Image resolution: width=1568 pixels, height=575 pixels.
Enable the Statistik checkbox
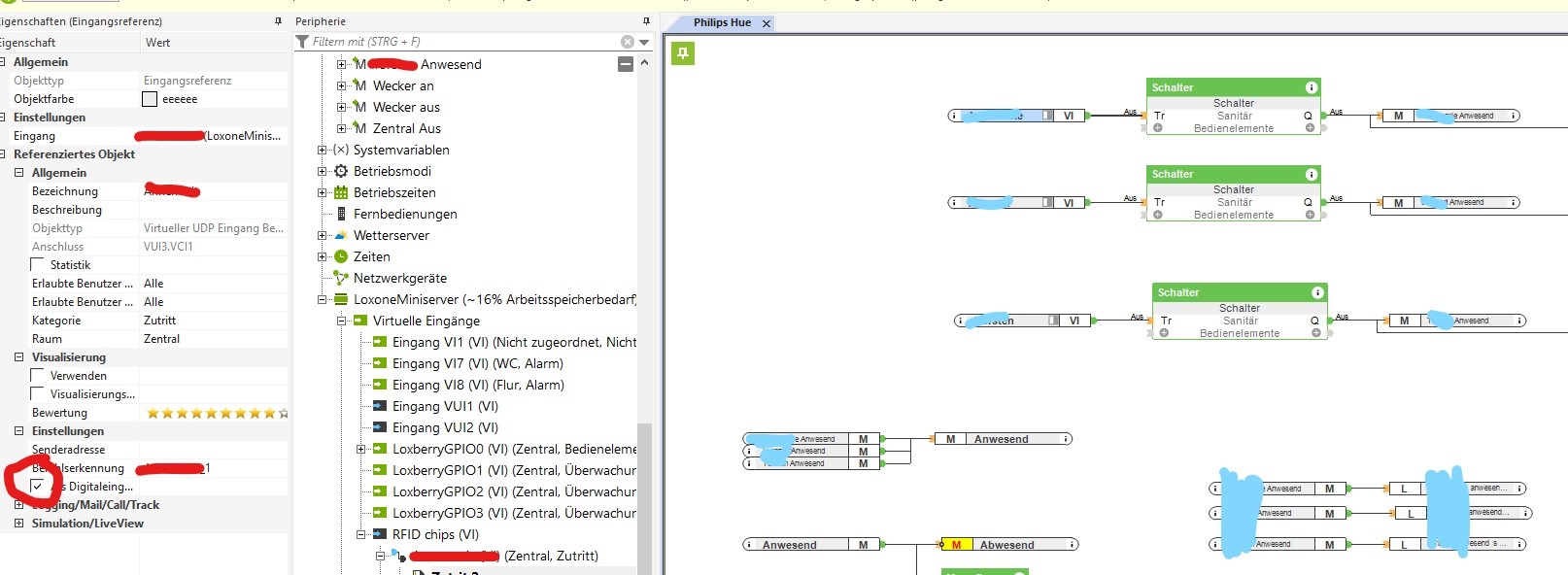coord(38,265)
